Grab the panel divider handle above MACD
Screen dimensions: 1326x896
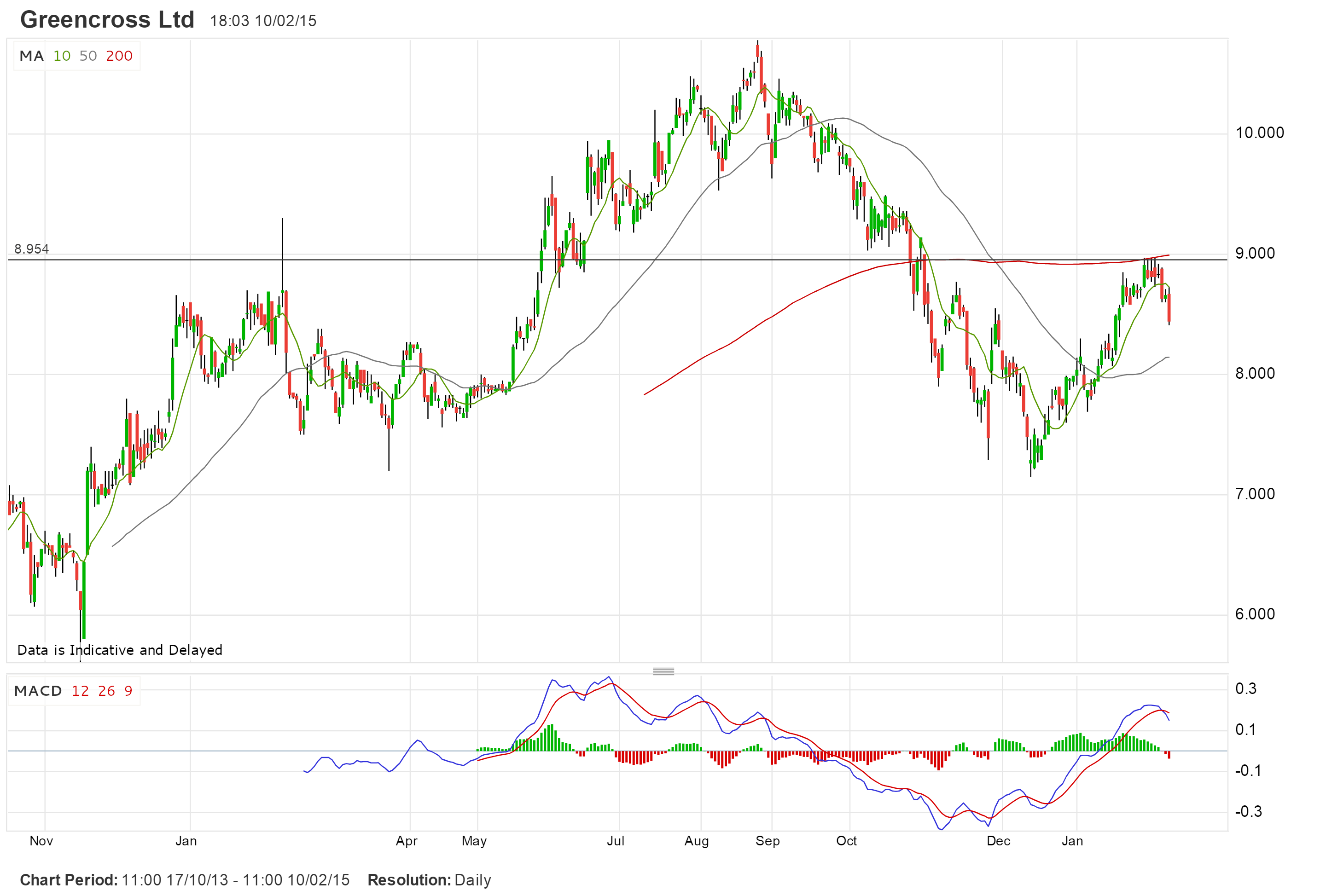pyautogui.click(x=663, y=671)
